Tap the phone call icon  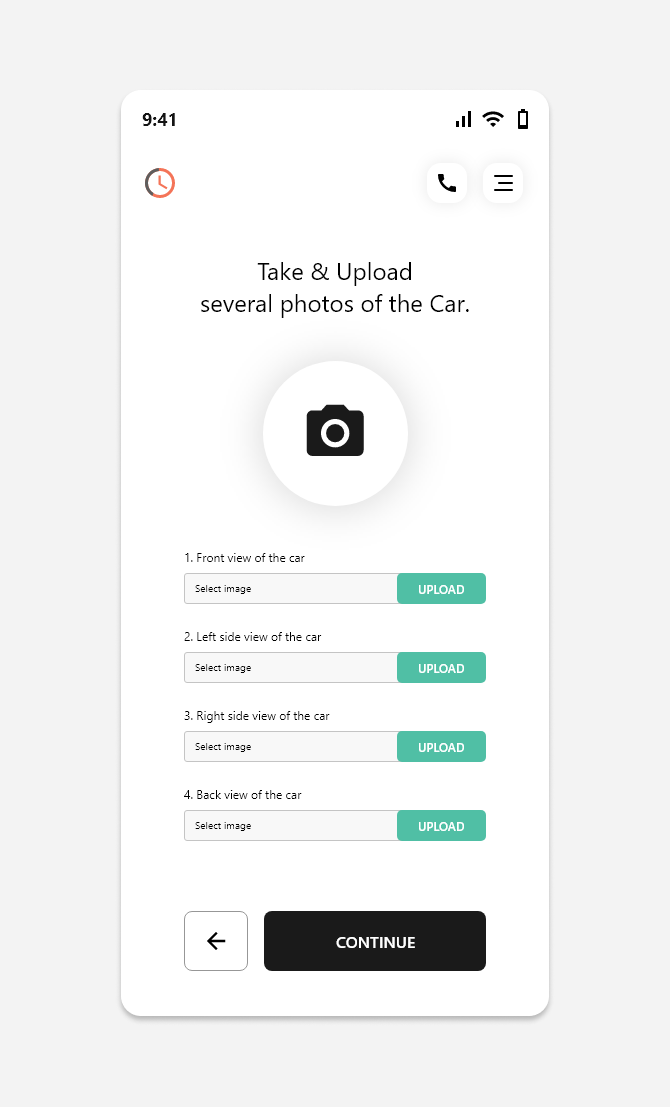coord(447,183)
